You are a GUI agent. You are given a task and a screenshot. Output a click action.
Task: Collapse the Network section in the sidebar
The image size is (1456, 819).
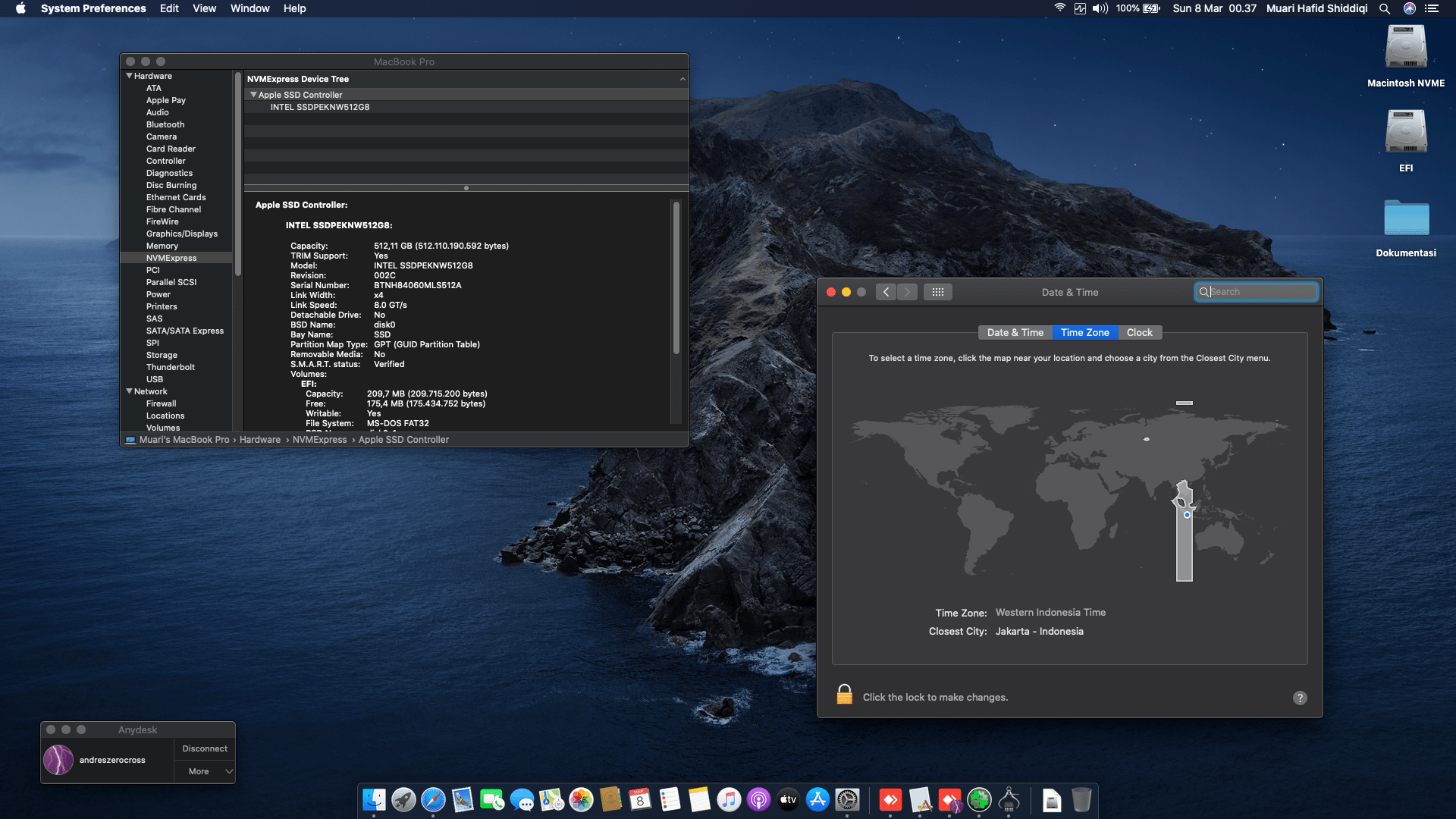pos(130,391)
